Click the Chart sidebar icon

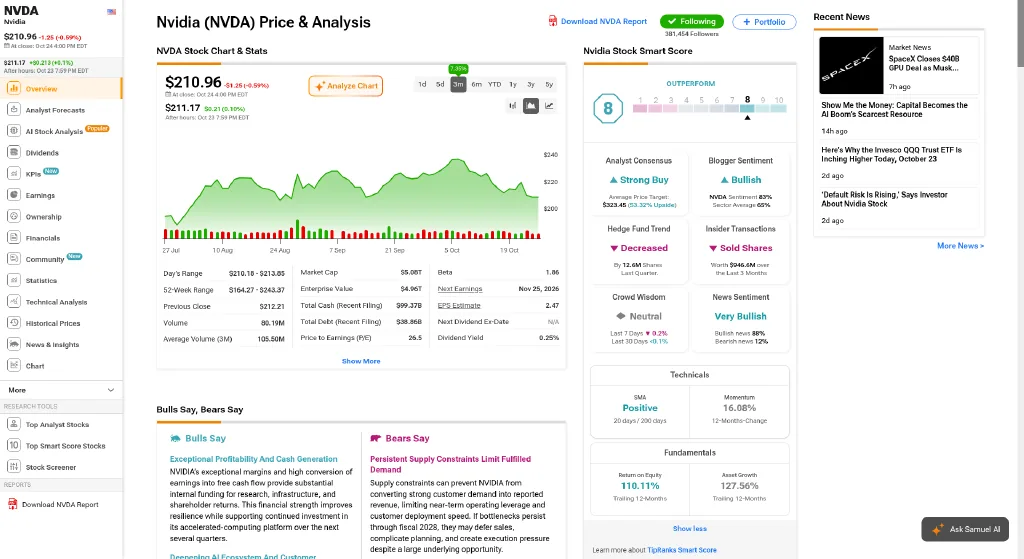point(14,366)
